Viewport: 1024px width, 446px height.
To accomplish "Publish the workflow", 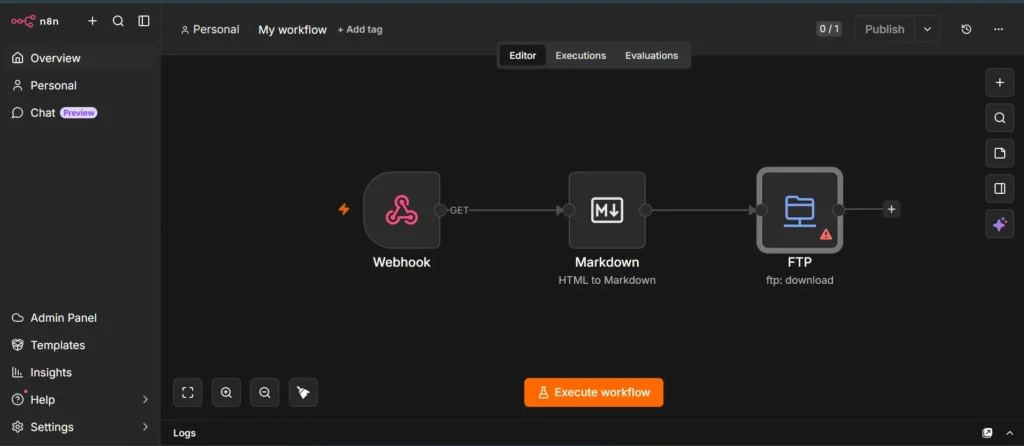I will pos(884,29).
